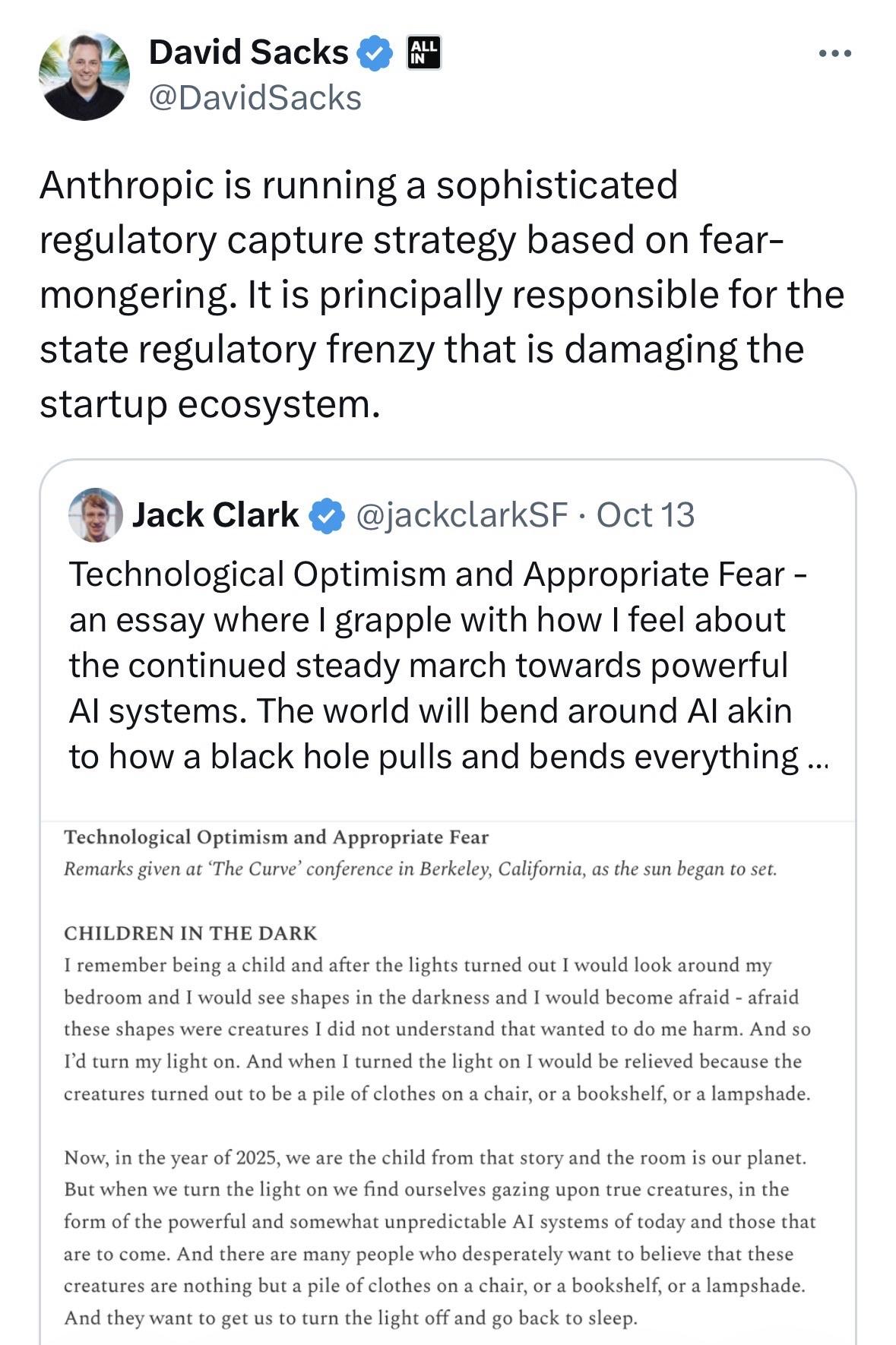Open David Sacks' profile picture
This screenshot has height=1345, width=896.
(x=84, y=75)
